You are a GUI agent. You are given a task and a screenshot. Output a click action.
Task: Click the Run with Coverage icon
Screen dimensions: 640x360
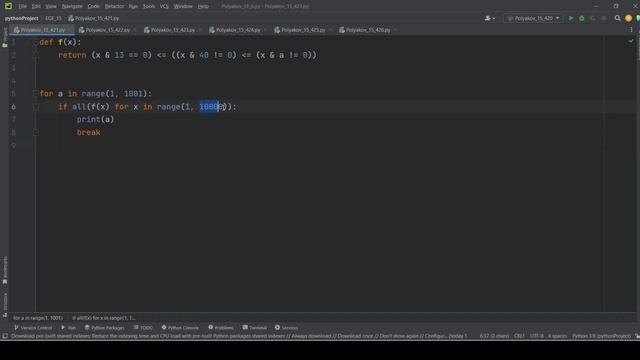[593, 18]
